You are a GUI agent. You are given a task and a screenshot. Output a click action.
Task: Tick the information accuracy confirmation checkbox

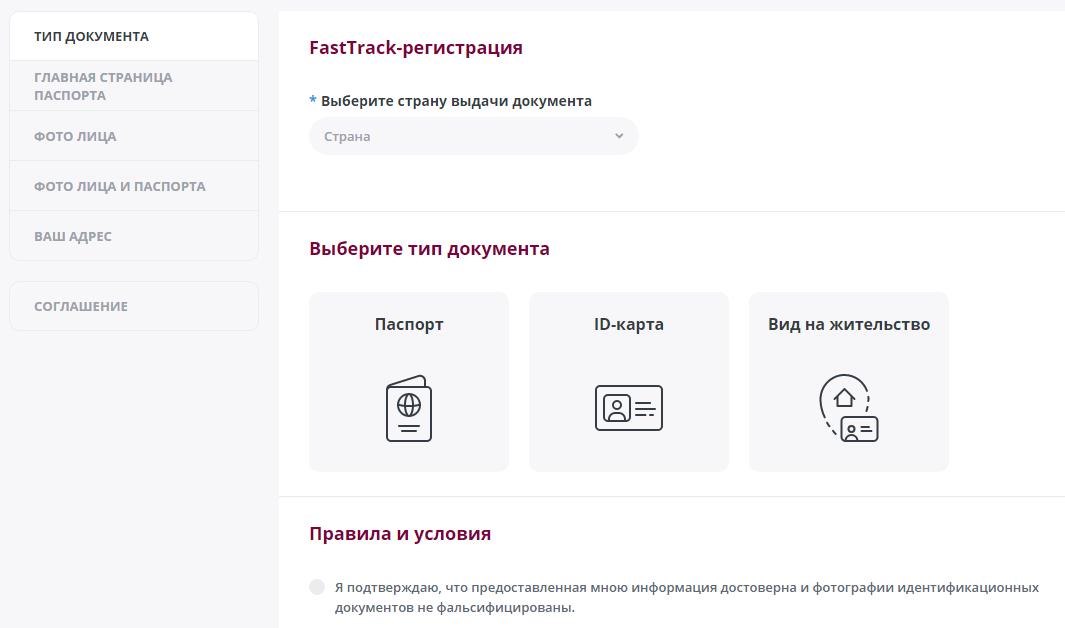[317, 587]
